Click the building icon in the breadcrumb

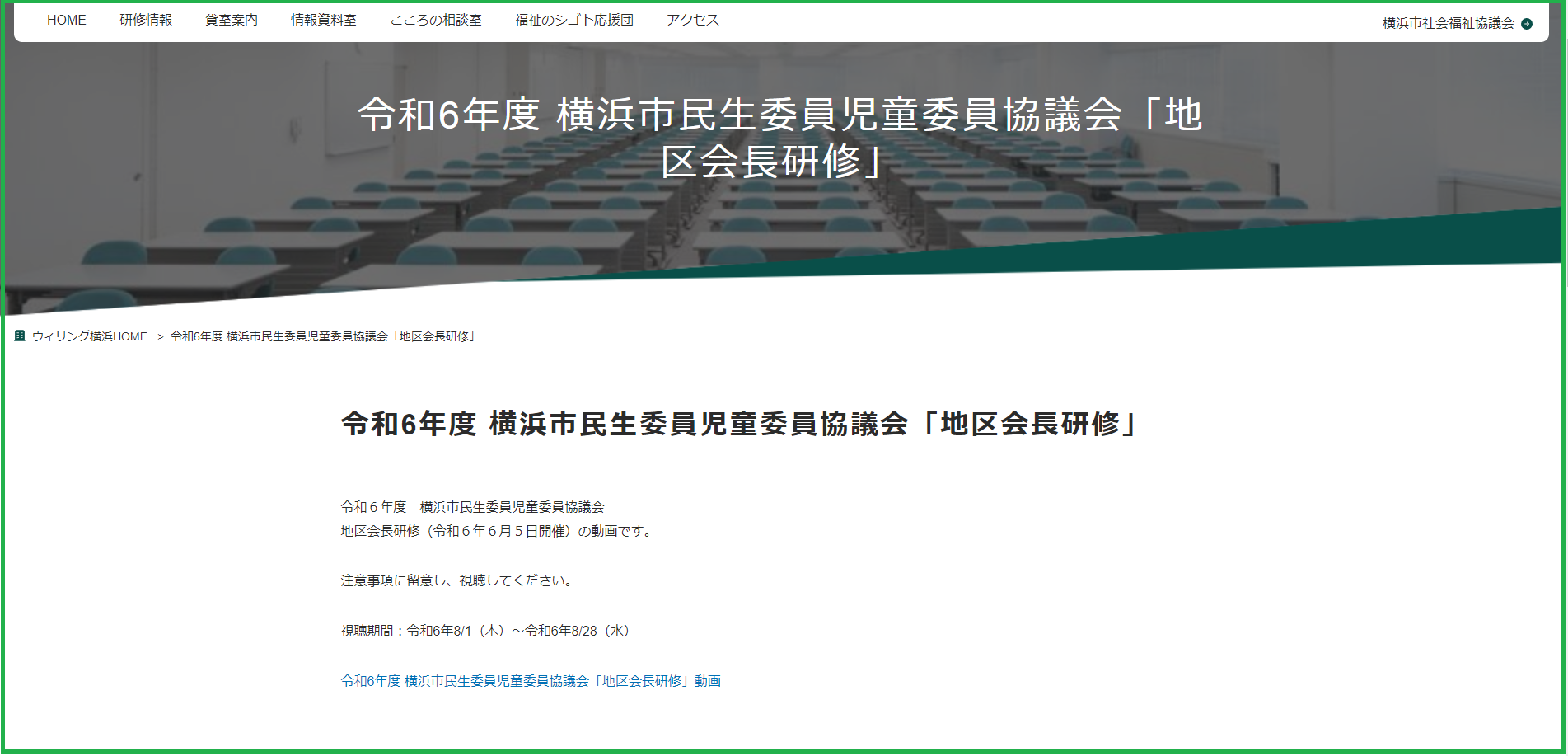click(20, 336)
